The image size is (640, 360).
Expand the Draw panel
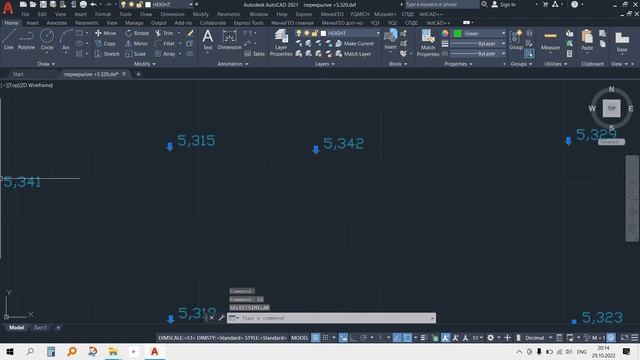tap(46, 64)
